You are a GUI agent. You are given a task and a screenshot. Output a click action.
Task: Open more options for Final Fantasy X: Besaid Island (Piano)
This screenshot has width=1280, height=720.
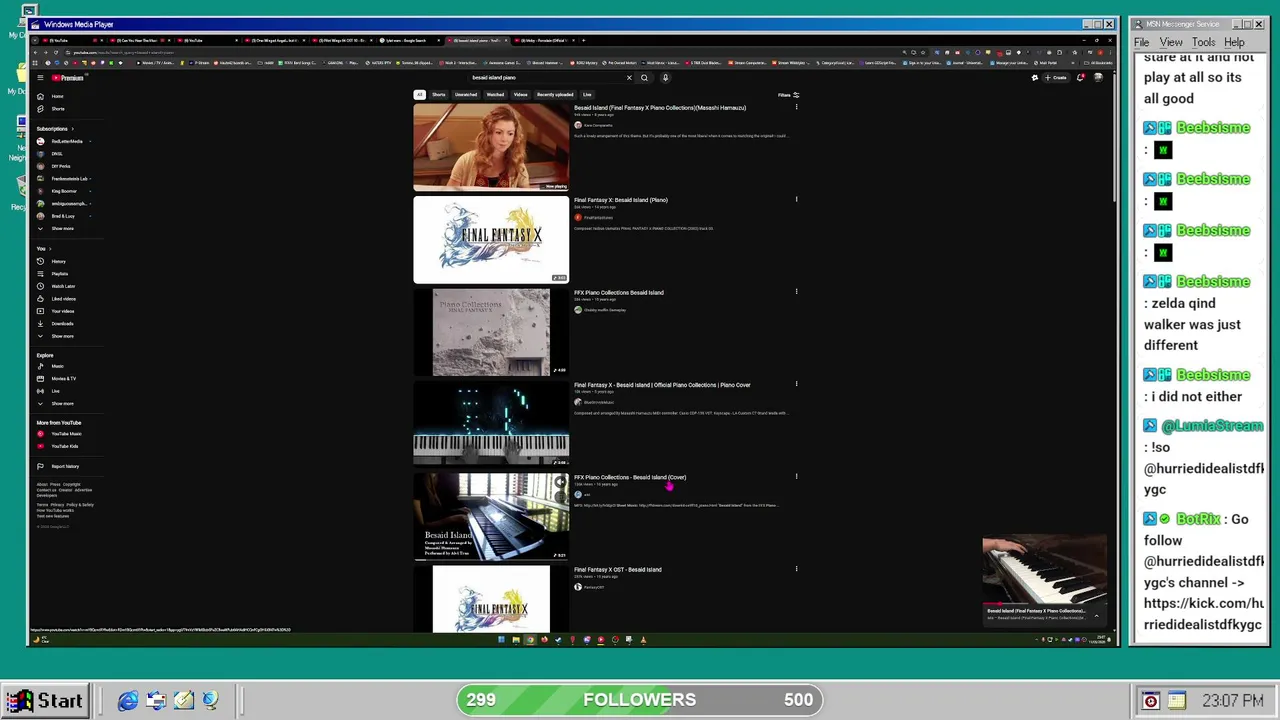[796, 199]
